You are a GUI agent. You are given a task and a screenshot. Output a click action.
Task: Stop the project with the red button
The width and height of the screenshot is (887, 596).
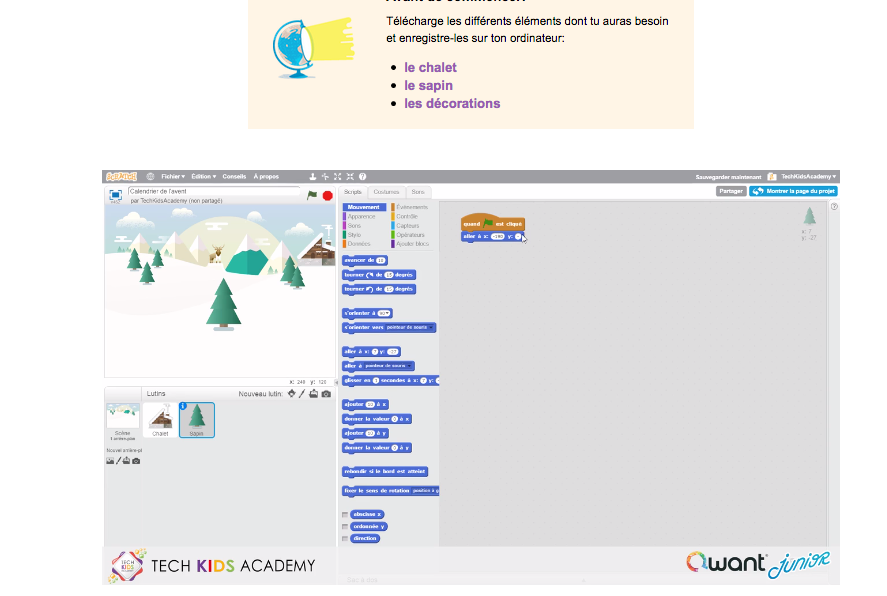(327, 195)
